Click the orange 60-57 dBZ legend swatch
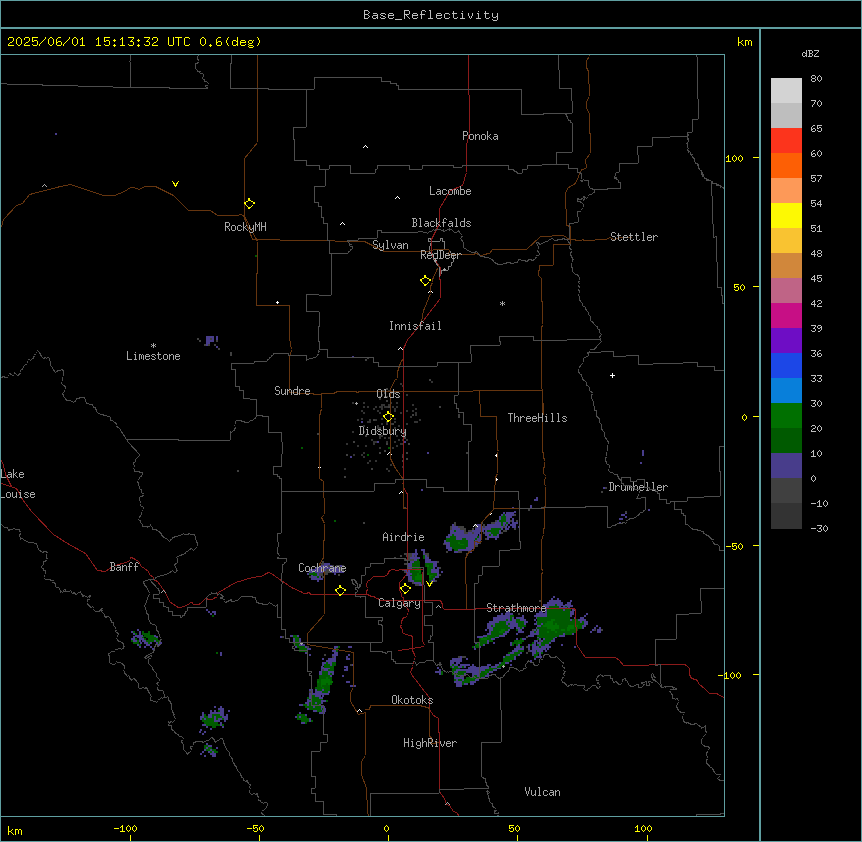Image resolution: width=862 pixels, height=842 pixels. (786, 165)
